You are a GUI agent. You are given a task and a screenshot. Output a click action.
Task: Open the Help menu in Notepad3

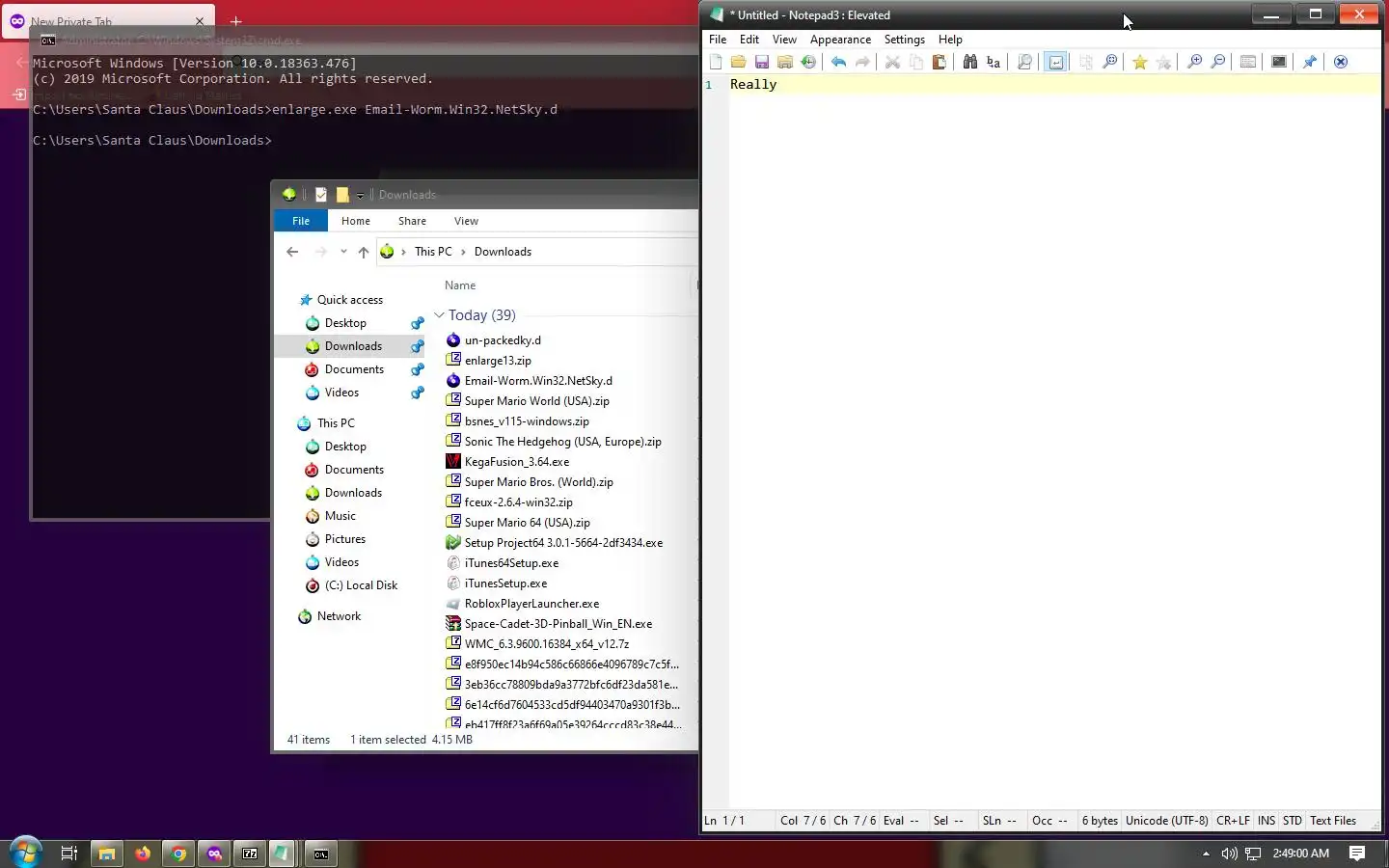950,40
